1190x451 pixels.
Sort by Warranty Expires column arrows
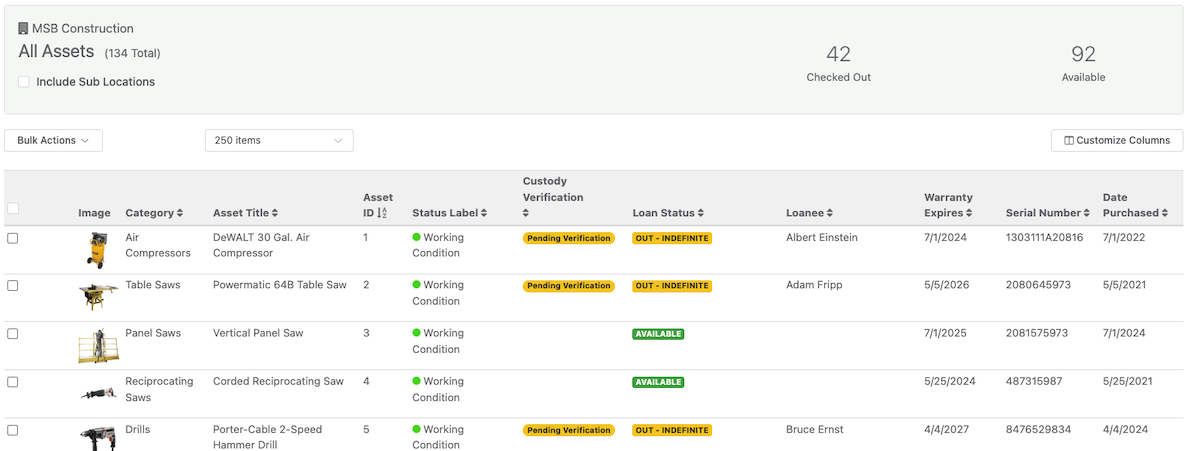click(x=970, y=213)
